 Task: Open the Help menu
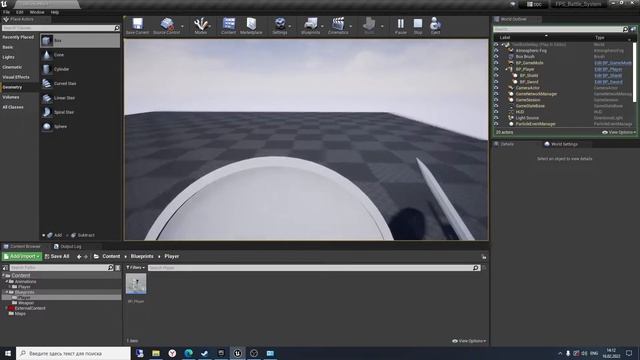tap(55, 12)
